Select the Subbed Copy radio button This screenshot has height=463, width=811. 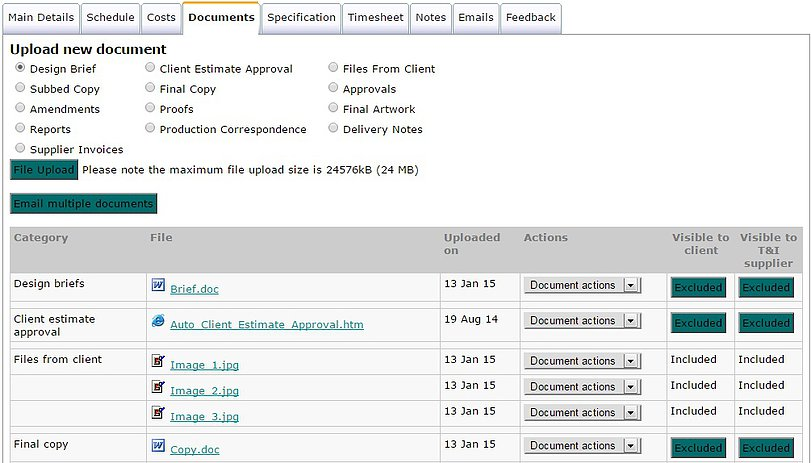[21, 89]
